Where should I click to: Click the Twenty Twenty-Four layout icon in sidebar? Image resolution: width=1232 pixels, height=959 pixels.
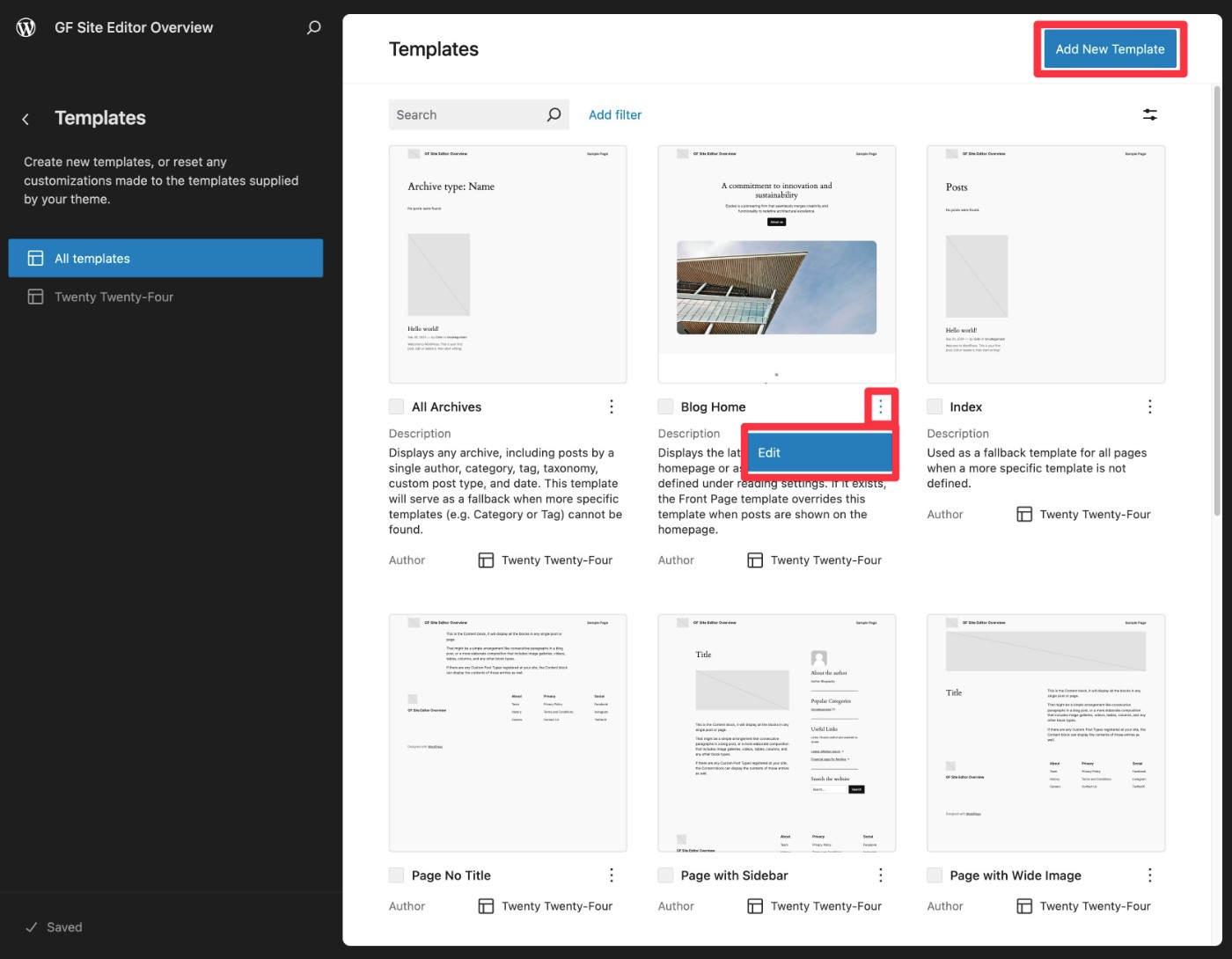point(35,297)
